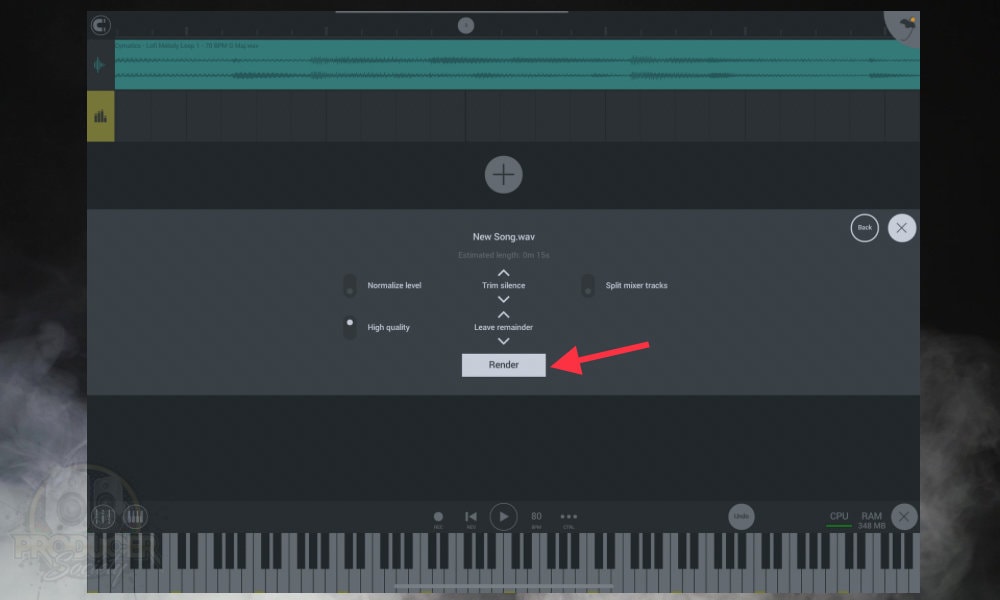
Task: Toggle the Split mixer tracks switch
Action: [x=587, y=285]
